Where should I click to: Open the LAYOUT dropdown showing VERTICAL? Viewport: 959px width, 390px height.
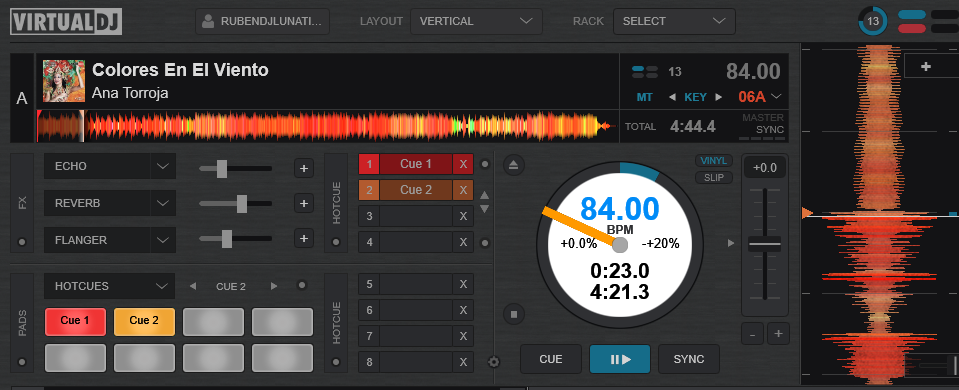(476, 21)
